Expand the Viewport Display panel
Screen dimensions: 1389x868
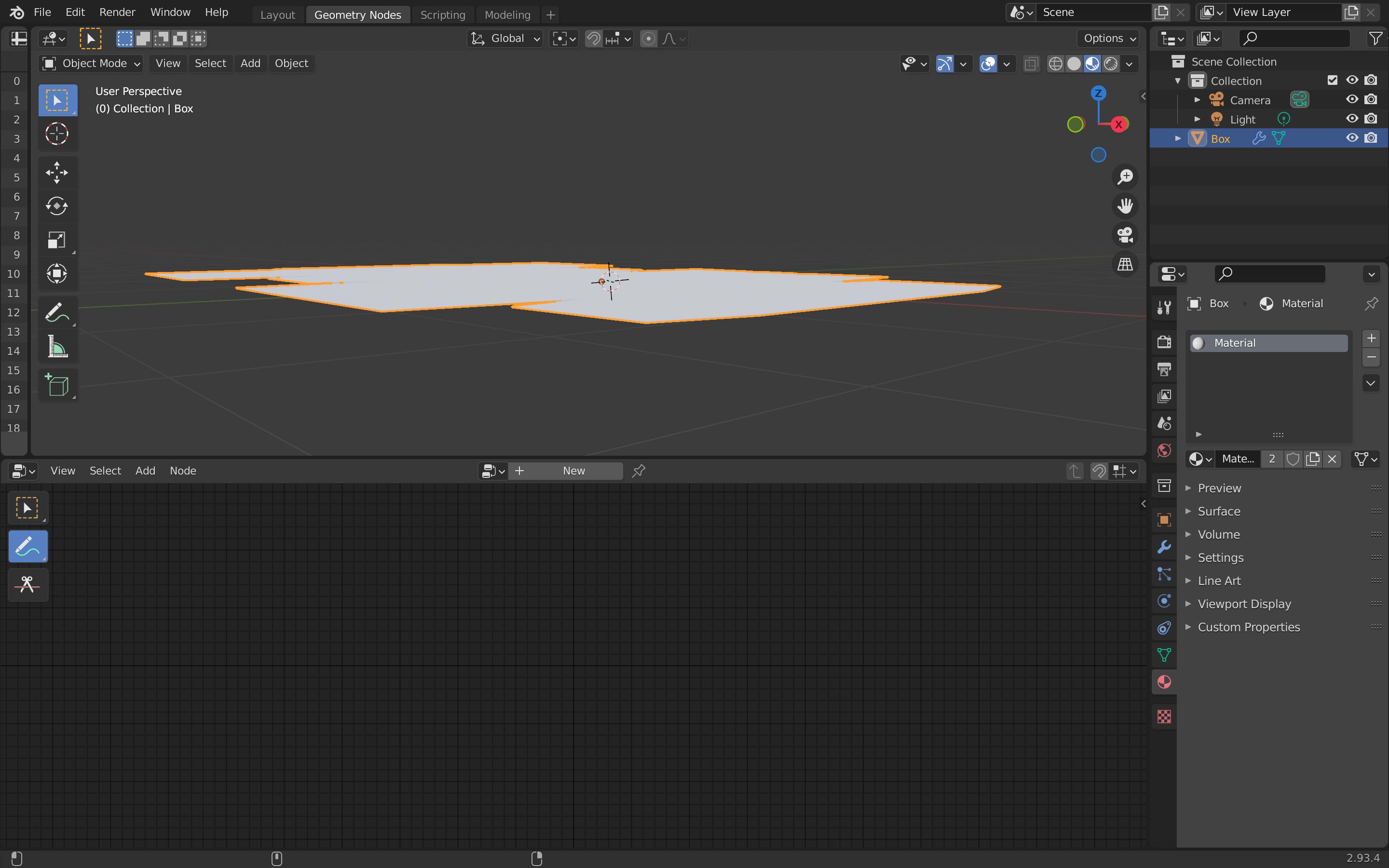(x=1244, y=604)
